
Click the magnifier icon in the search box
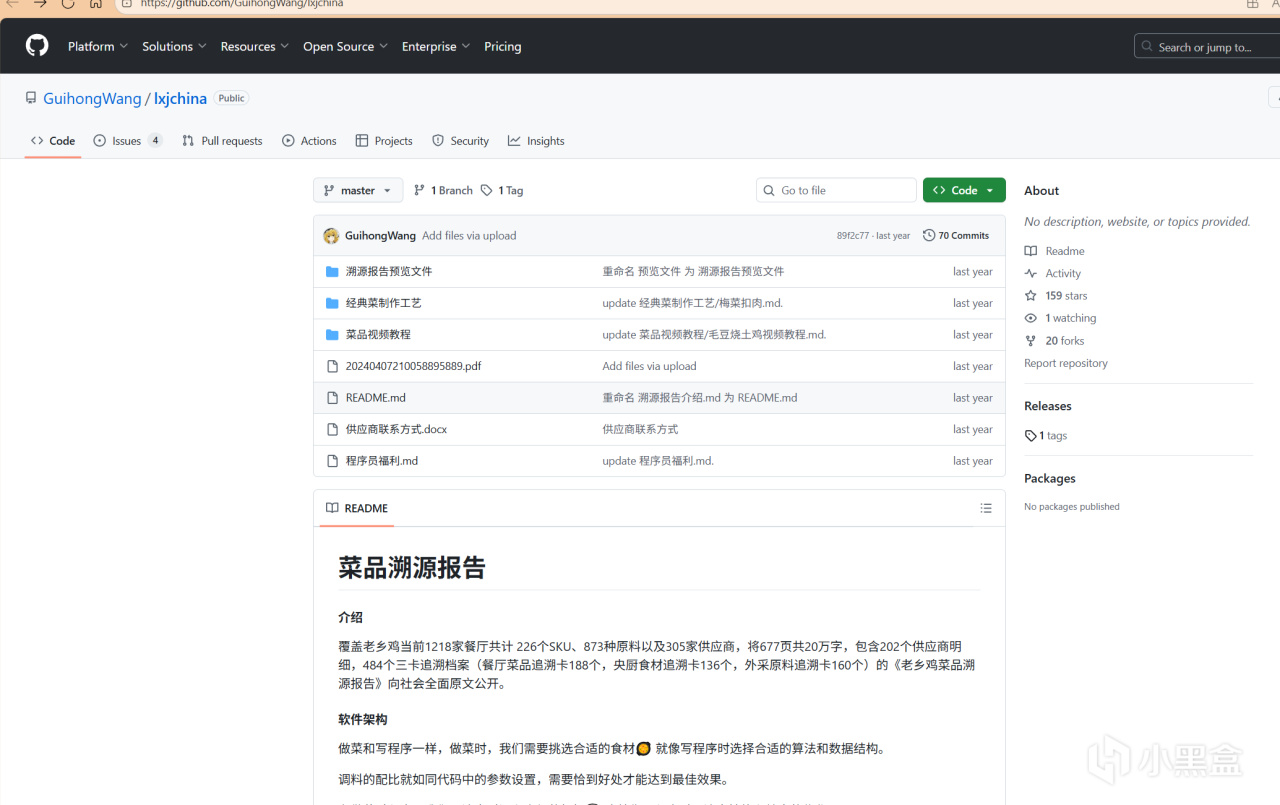pos(1148,47)
